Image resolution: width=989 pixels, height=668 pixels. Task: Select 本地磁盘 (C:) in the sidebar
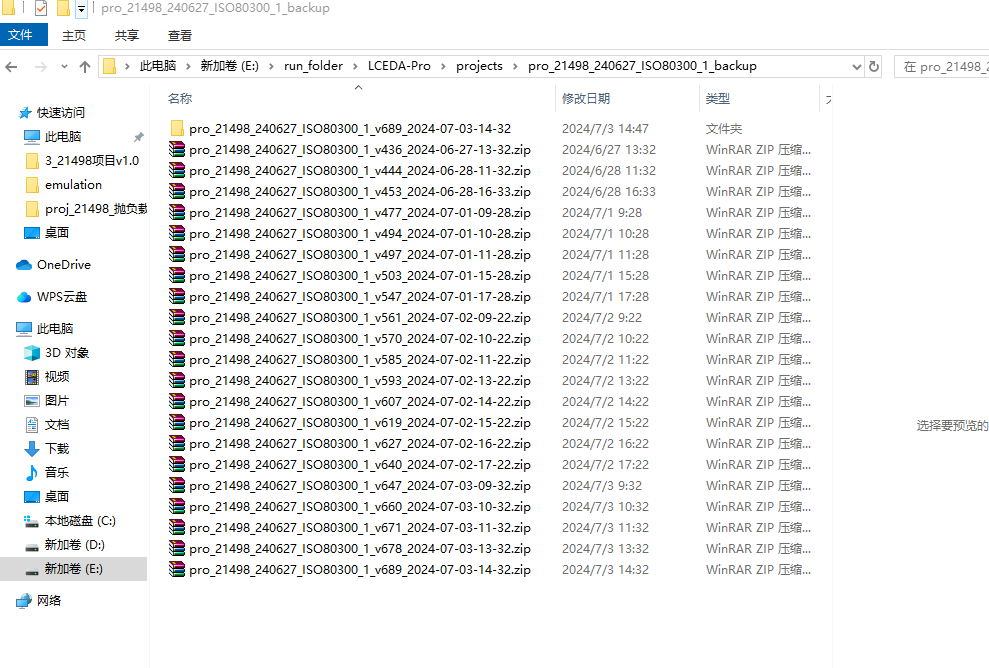pos(80,521)
